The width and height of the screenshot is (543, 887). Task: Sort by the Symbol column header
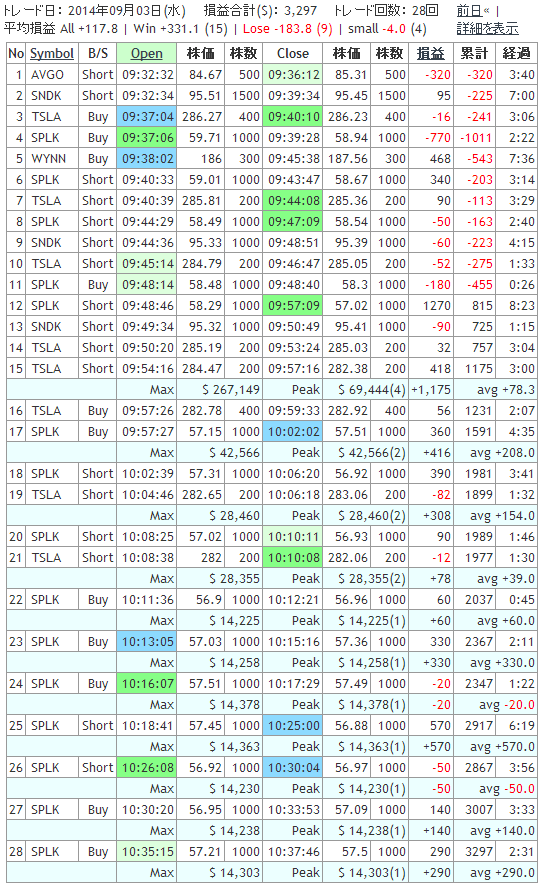pos(52,53)
